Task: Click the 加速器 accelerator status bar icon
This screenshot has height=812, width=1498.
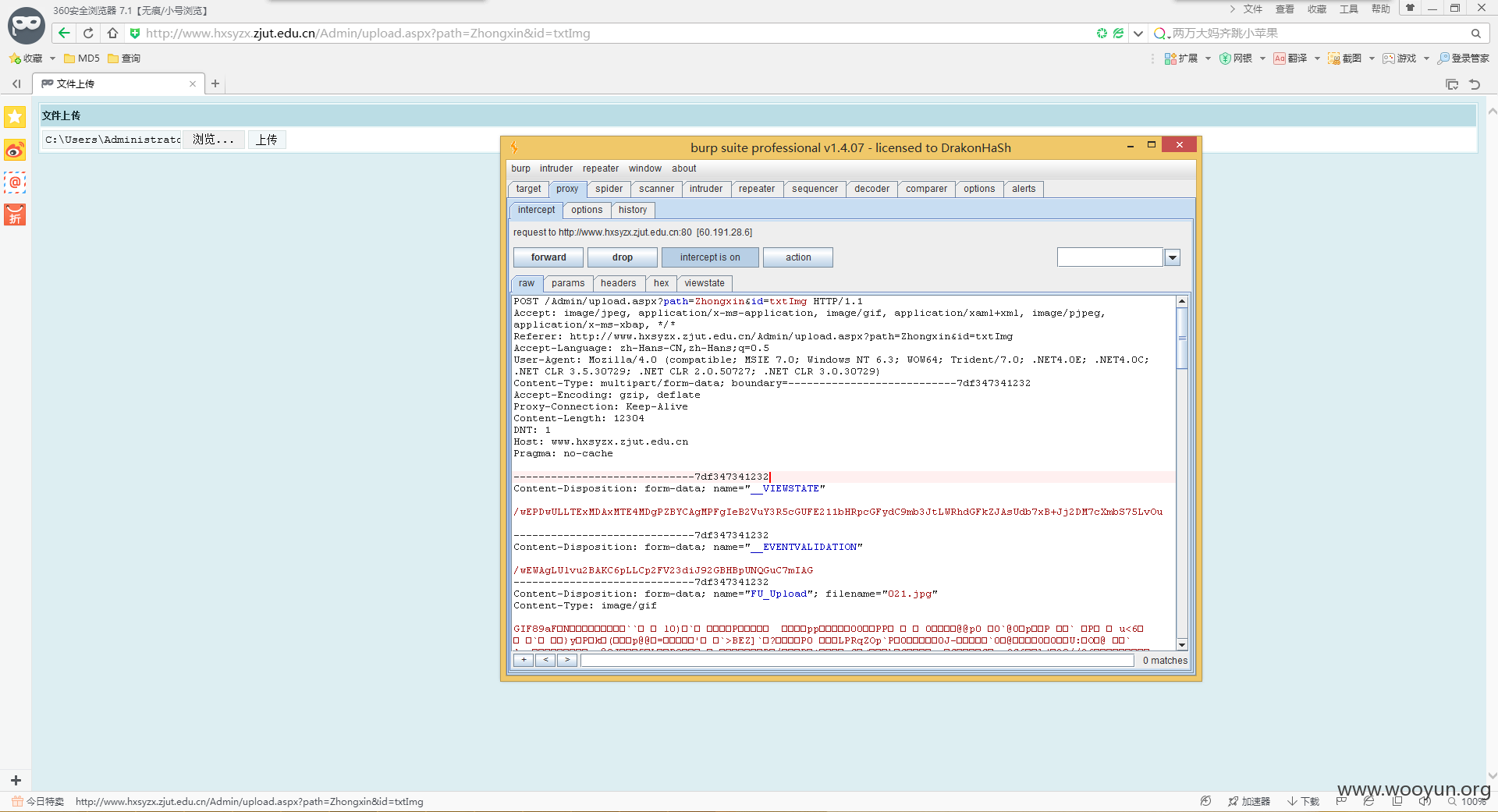Action: [1249, 801]
